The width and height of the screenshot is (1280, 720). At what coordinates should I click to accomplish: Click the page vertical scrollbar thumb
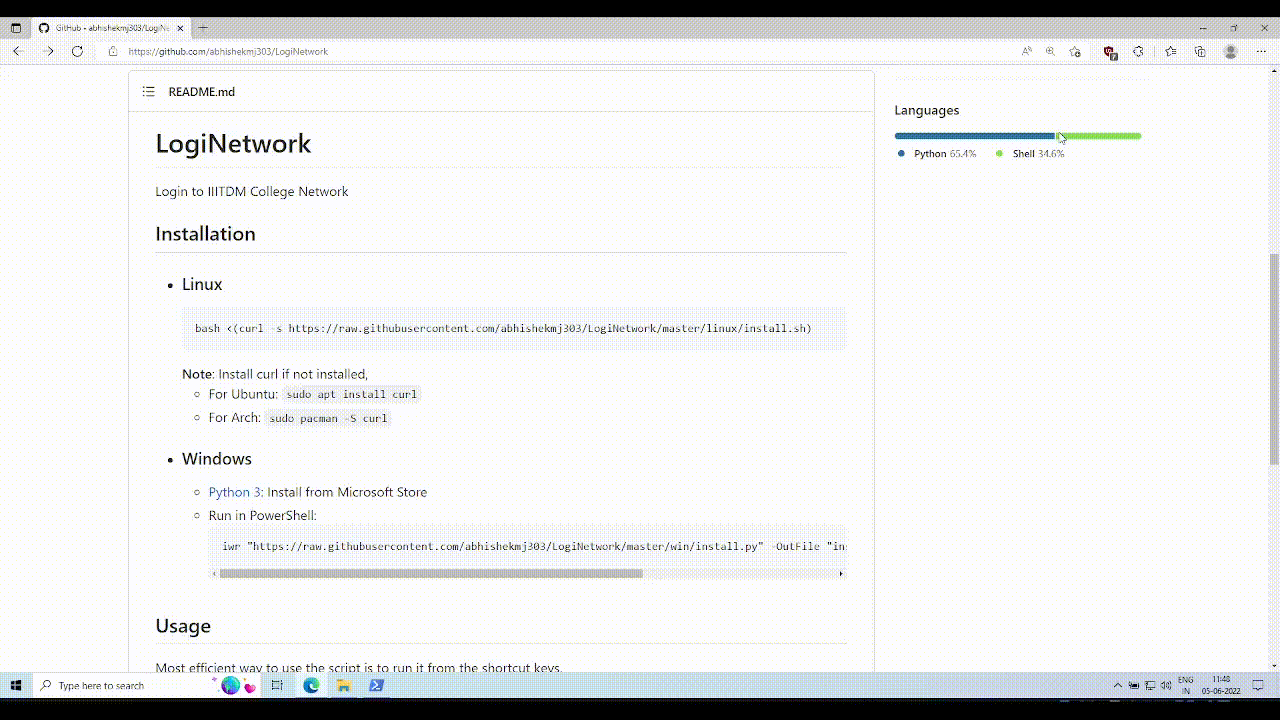click(1273, 357)
